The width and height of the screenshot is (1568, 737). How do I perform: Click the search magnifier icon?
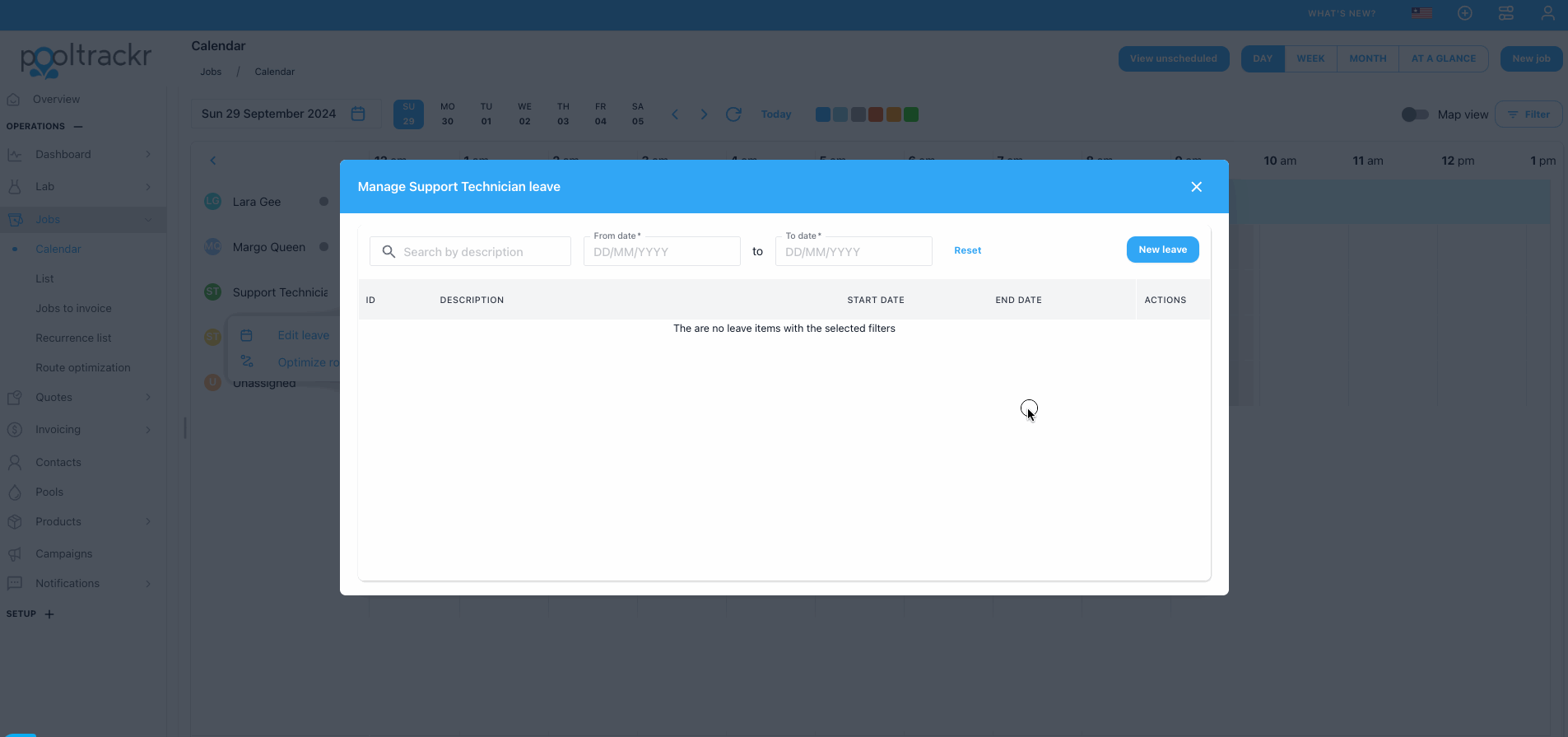(x=389, y=251)
